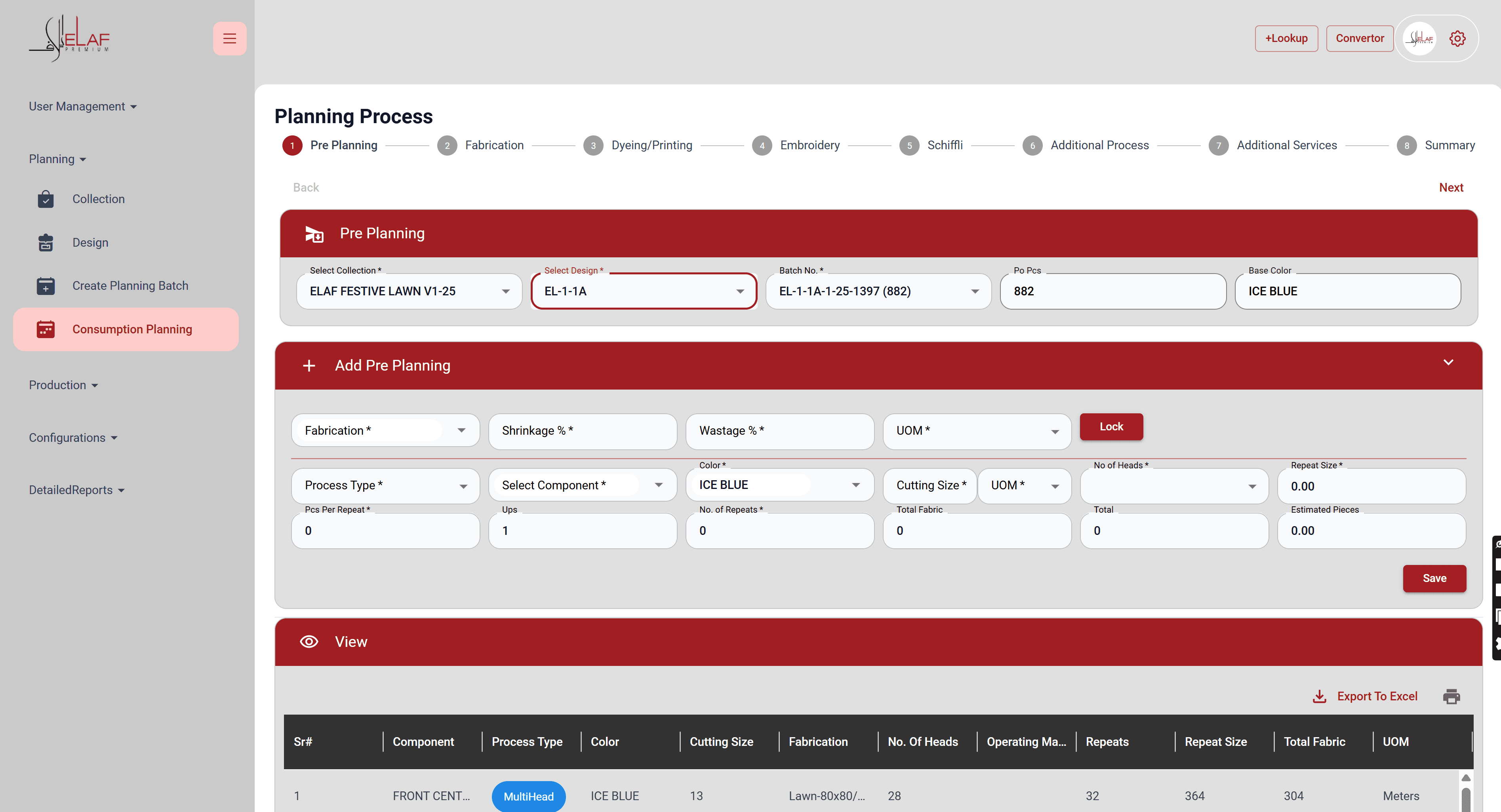Click the plus icon on Add Pre Planning header
This screenshot has width=1501, height=812.
309,365
